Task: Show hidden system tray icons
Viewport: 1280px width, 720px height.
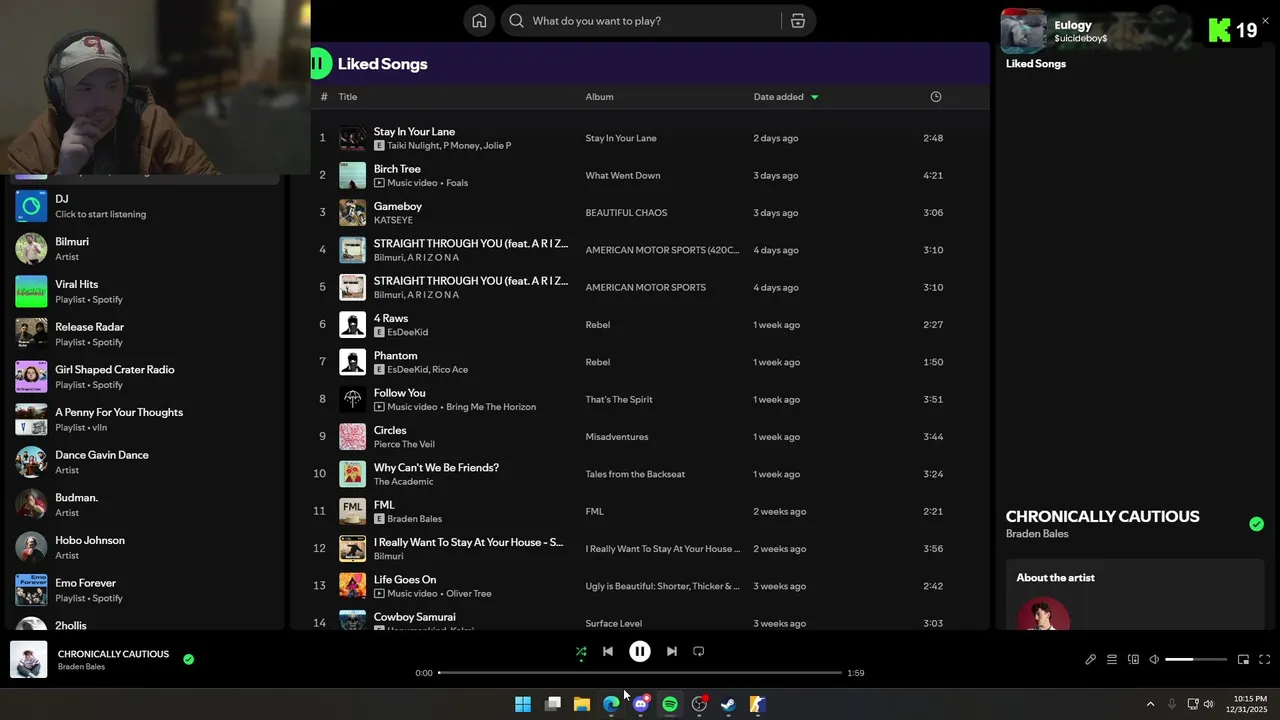Action: 1150,704
